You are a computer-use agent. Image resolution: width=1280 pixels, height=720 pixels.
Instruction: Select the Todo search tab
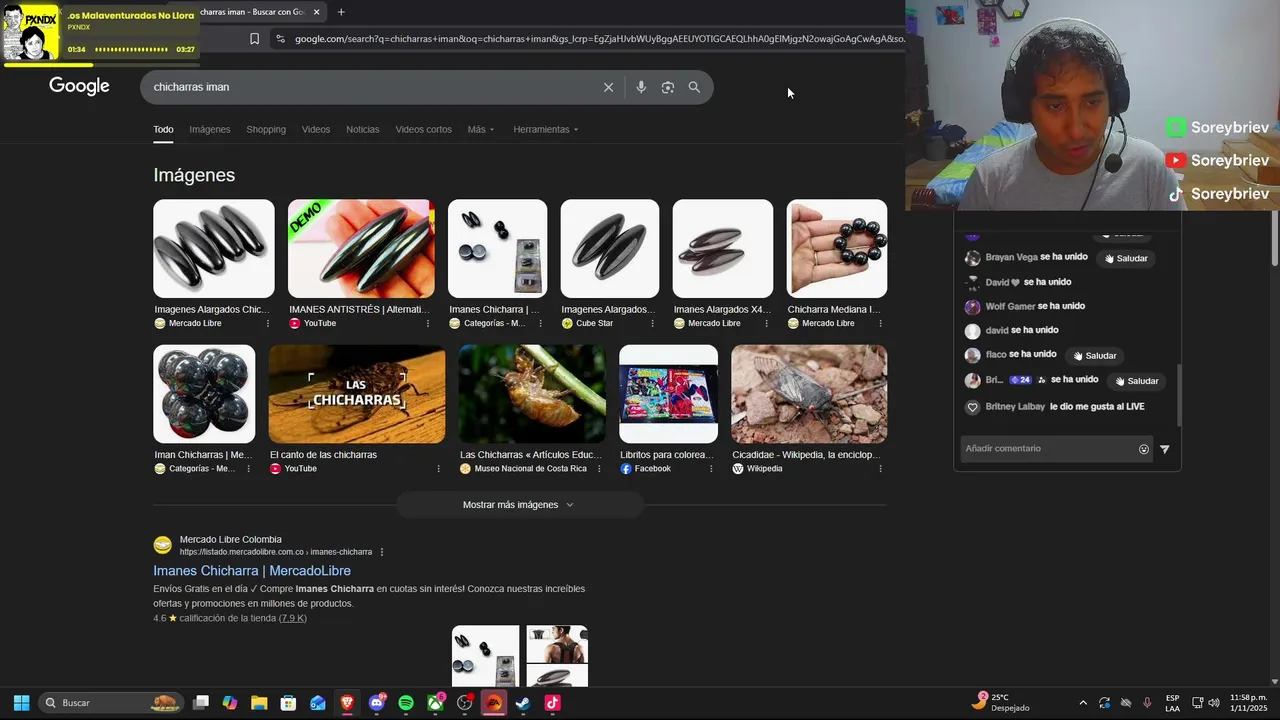[x=163, y=129]
